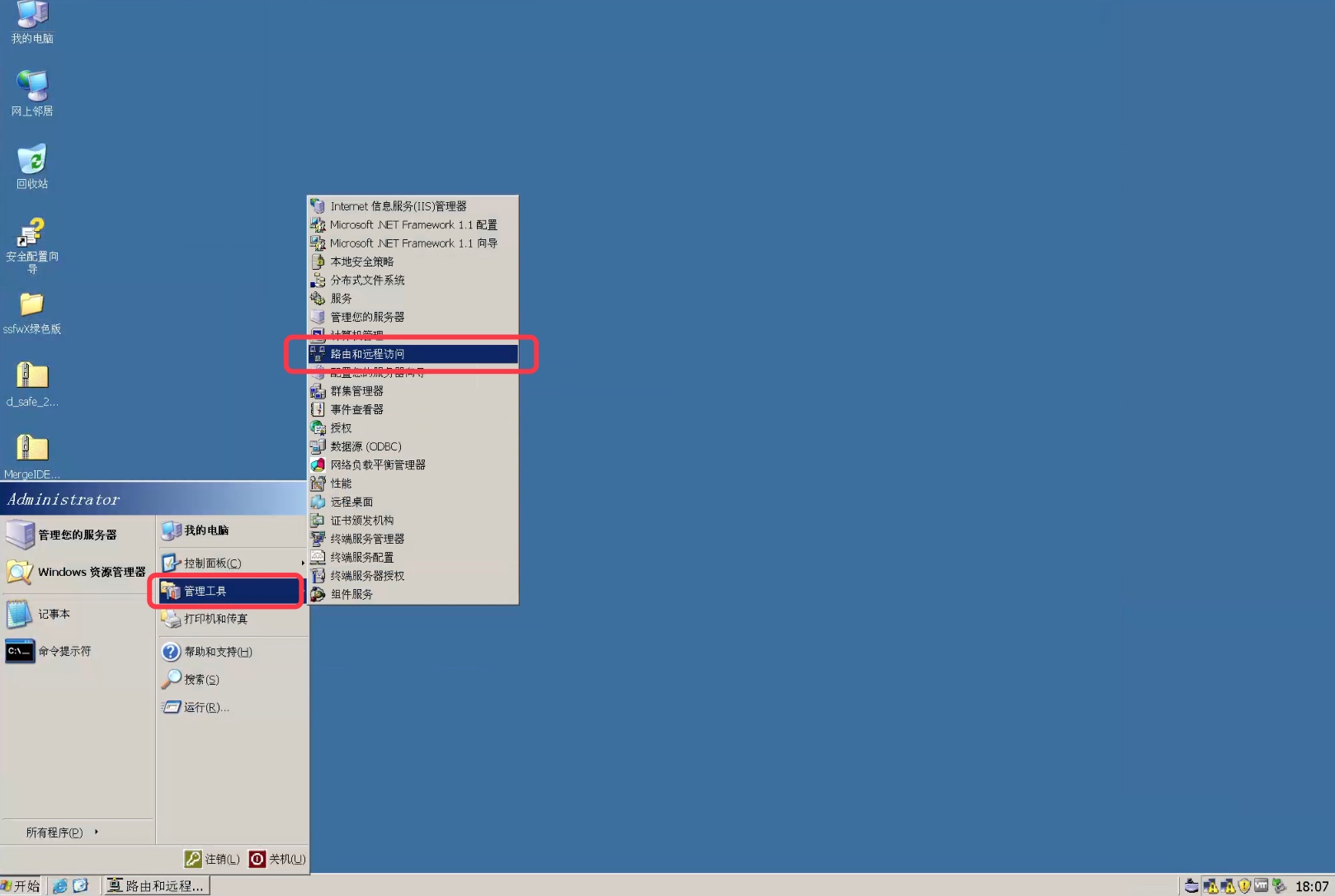Viewport: 1335px width, 896px height.
Task: Launch 命令提示符 from Start menu
Action: pos(78,651)
